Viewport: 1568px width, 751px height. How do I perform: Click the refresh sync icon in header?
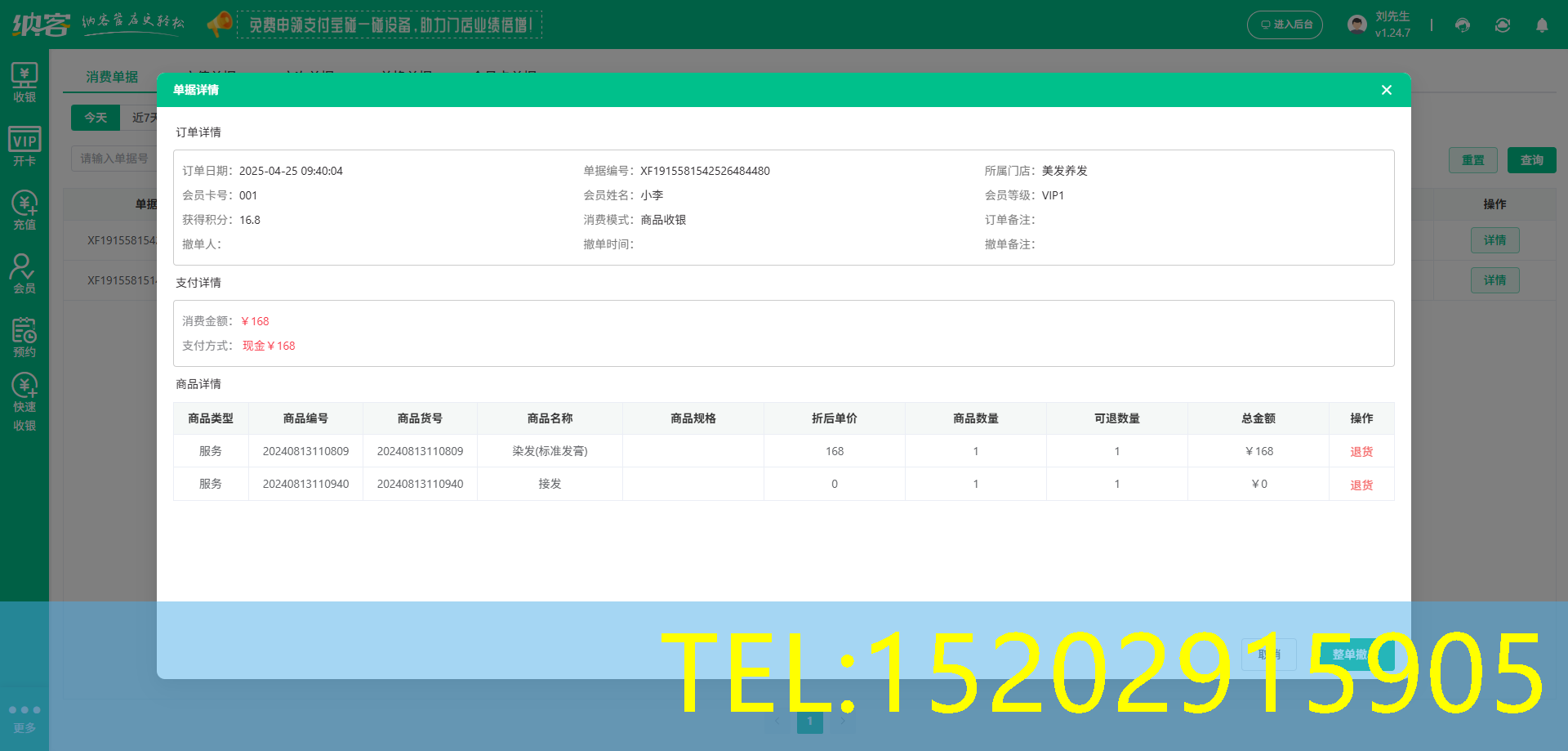(x=1503, y=25)
